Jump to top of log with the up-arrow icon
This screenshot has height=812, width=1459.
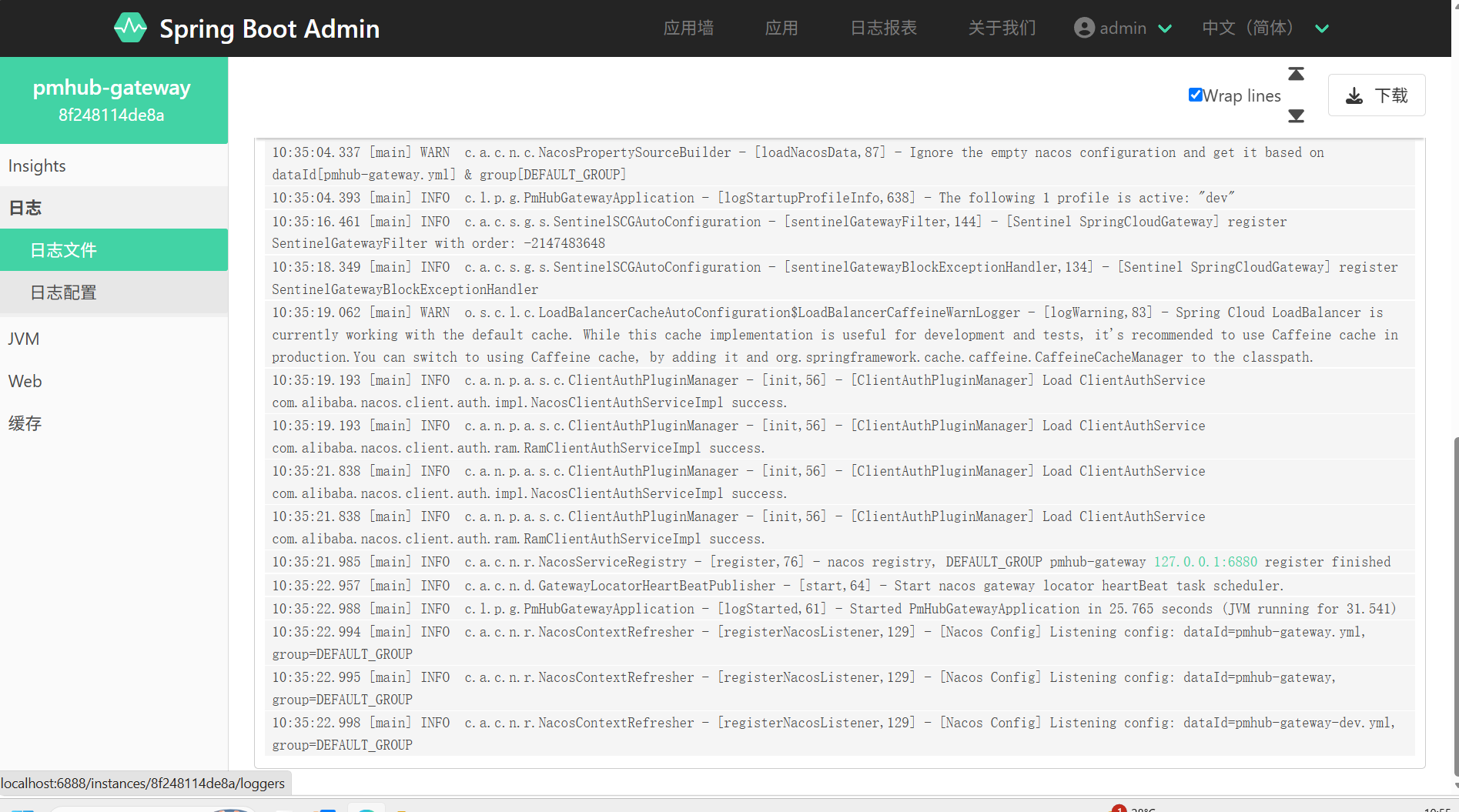(x=1296, y=74)
